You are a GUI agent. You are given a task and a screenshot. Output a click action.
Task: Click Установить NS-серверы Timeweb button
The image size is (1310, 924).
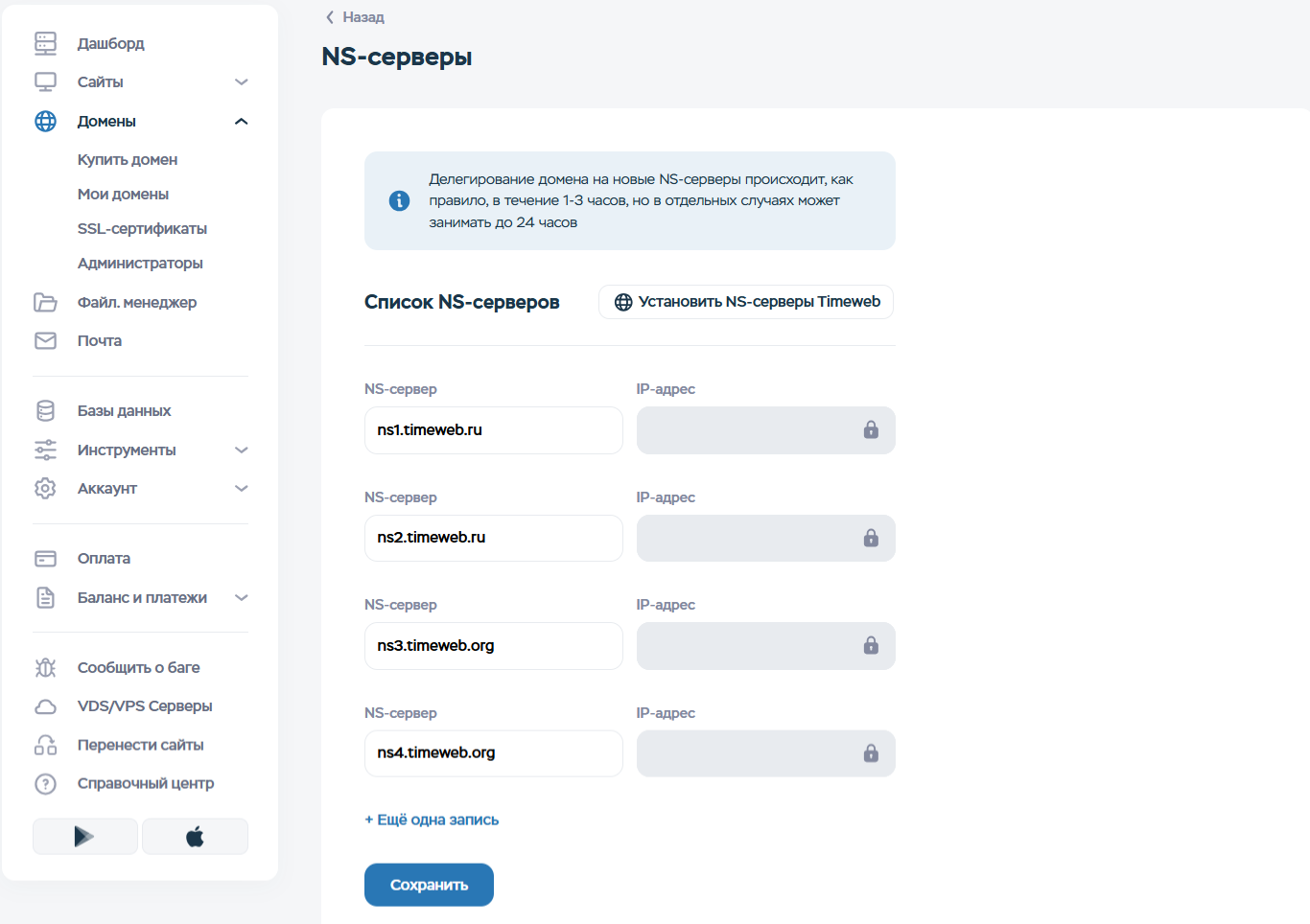[746, 302]
